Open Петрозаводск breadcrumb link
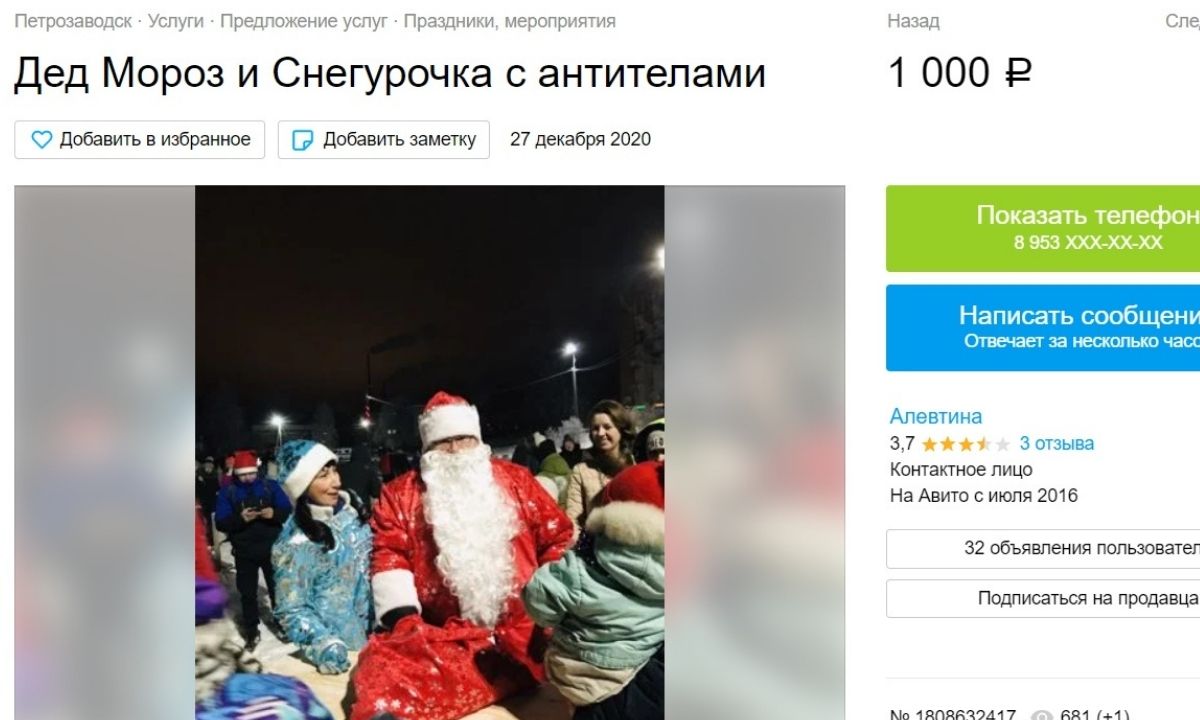This screenshot has width=1200, height=720. point(73,21)
